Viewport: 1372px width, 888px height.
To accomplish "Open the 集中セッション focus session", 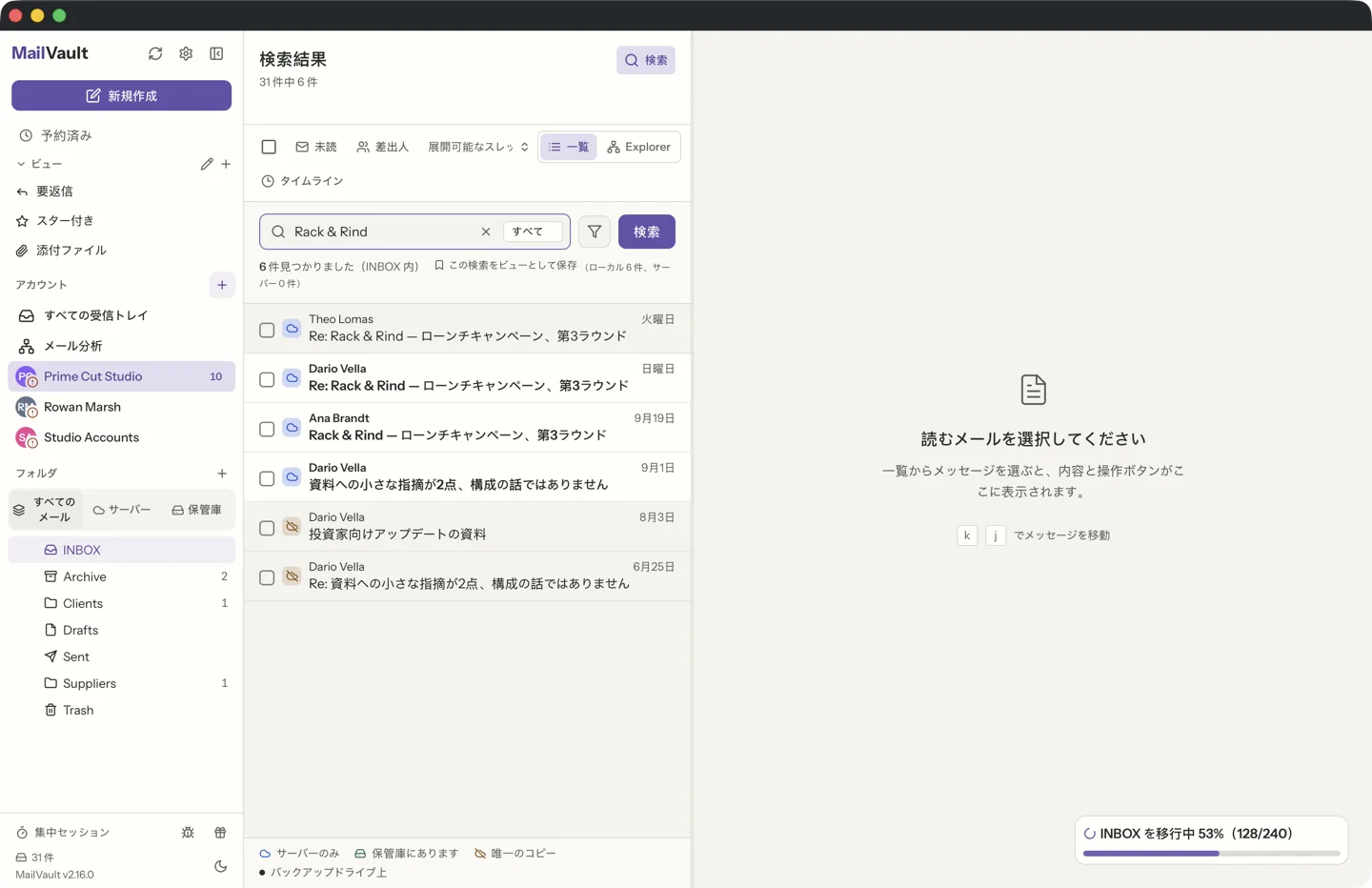I will point(63,833).
